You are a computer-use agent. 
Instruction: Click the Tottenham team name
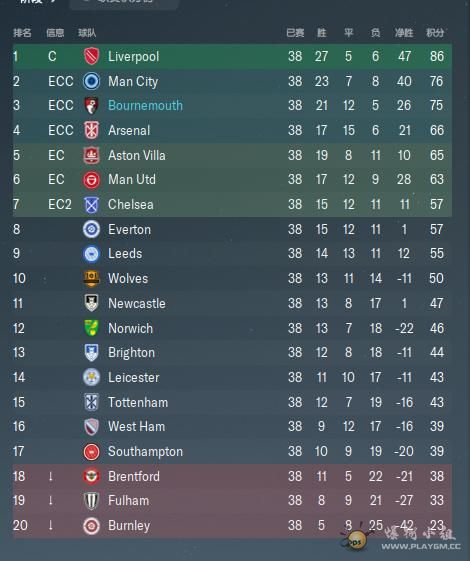click(x=138, y=403)
